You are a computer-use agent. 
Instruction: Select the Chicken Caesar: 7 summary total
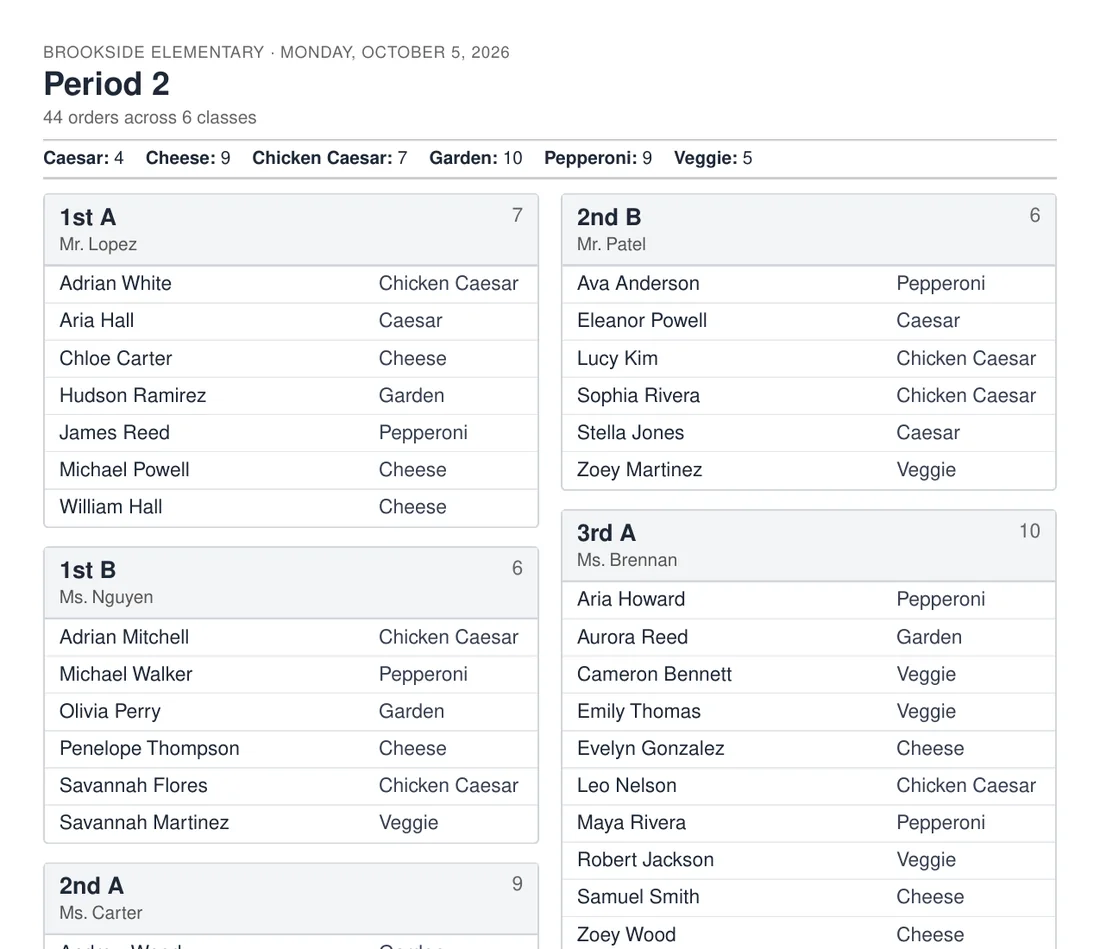[330, 158]
